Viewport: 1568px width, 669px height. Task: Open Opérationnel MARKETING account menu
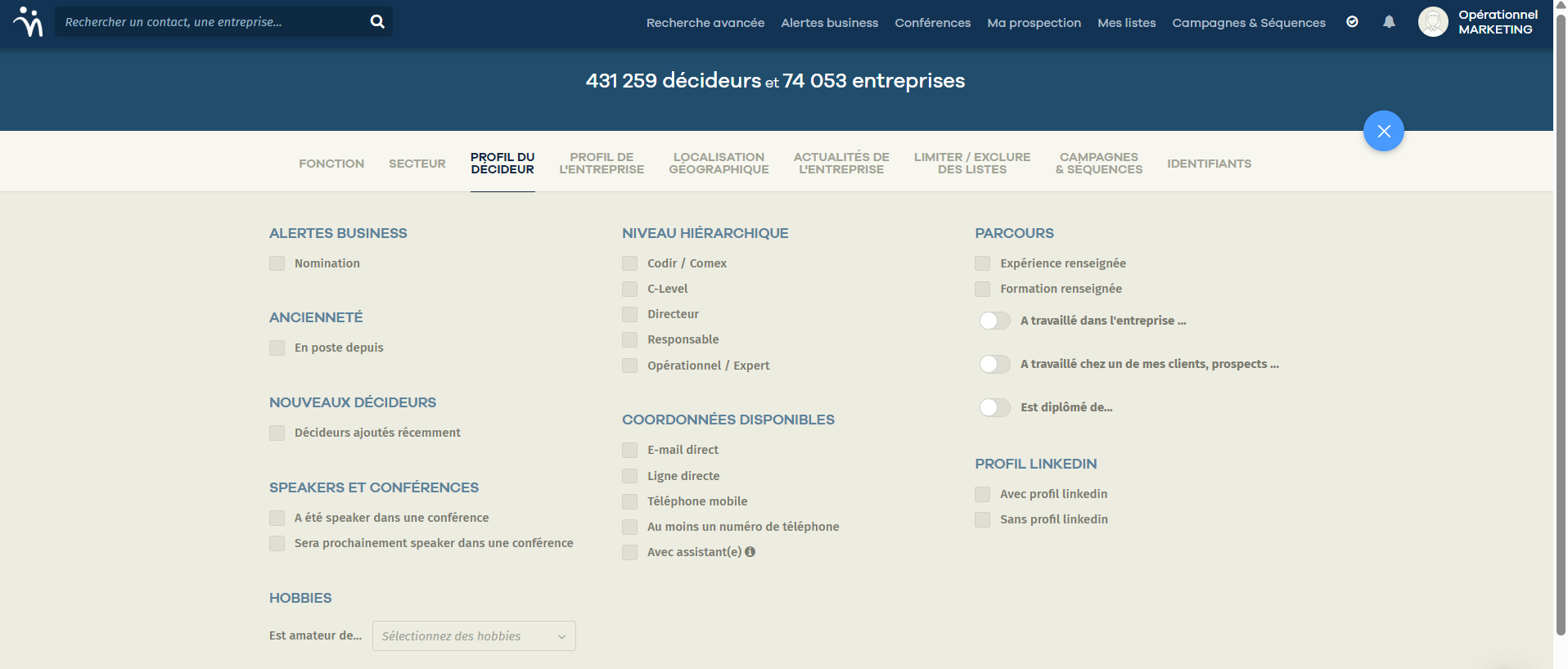(x=1498, y=22)
